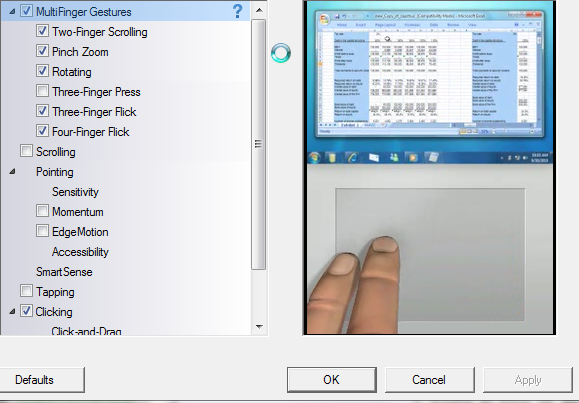
Task: Click the scrollbar down arrow
Action: click(x=259, y=327)
